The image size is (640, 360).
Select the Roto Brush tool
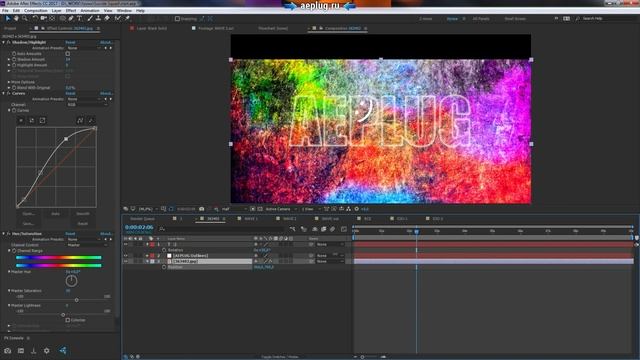click(118, 18)
